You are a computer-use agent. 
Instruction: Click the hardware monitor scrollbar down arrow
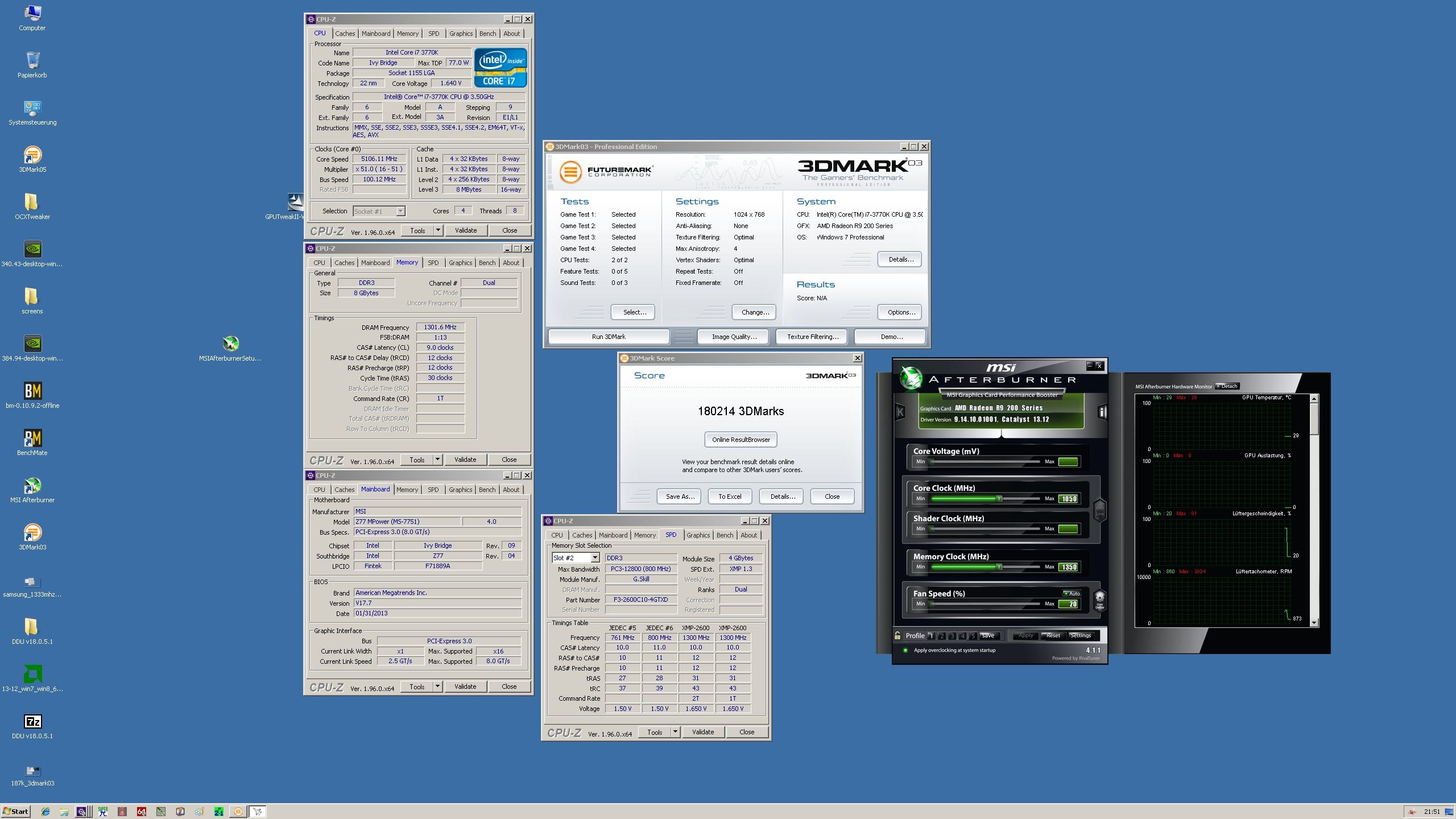pos(1314,623)
